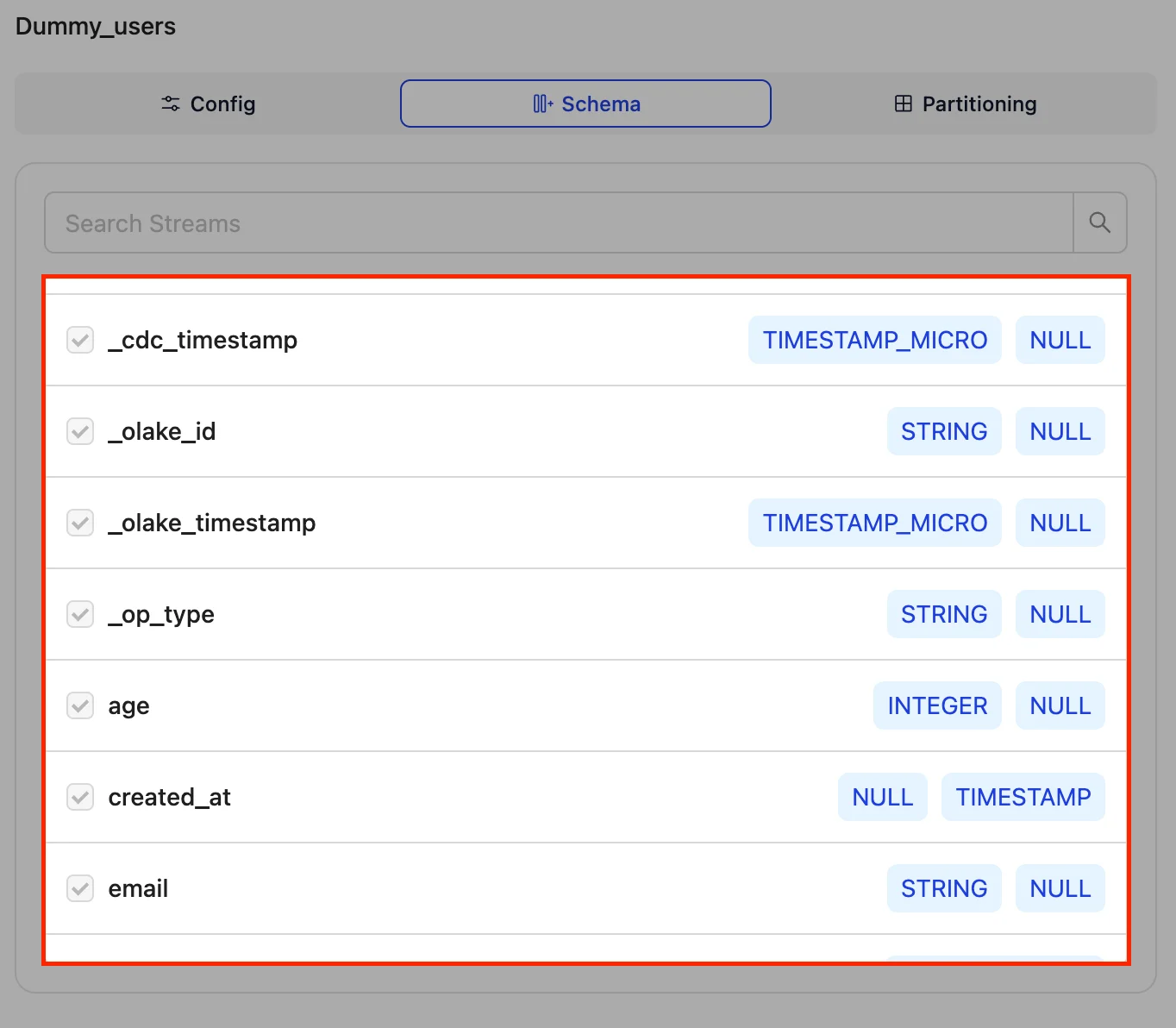Click the INTEGER type tag for age
Viewport: 1176px width, 1028px height.
pos(937,705)
